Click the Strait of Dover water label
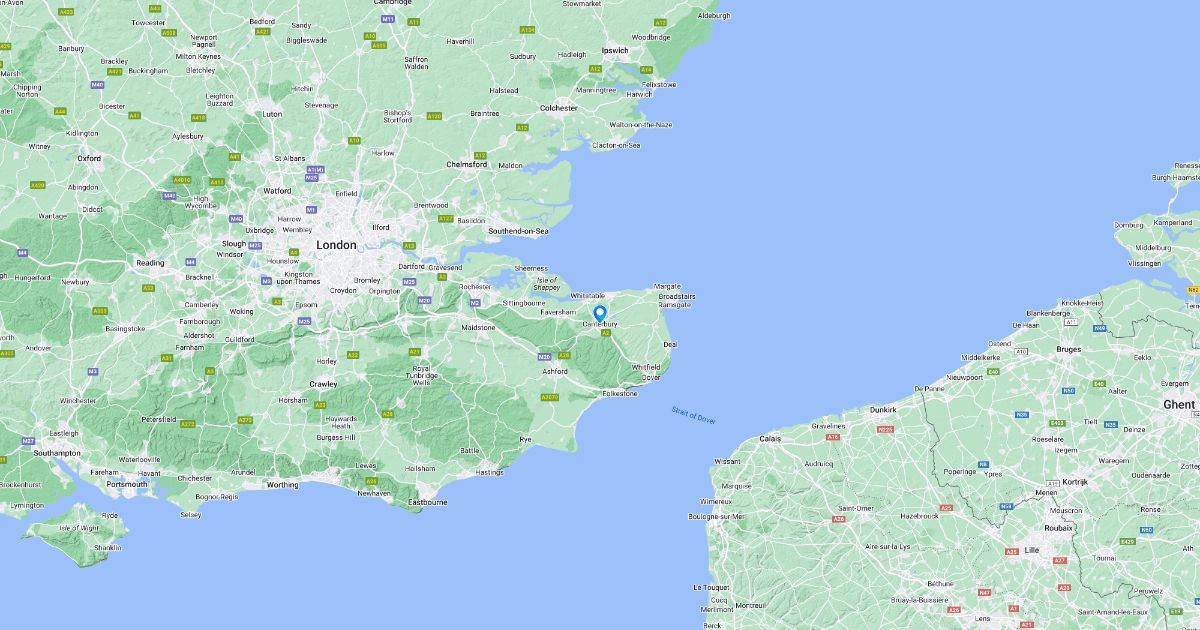 tap(694, 416)
